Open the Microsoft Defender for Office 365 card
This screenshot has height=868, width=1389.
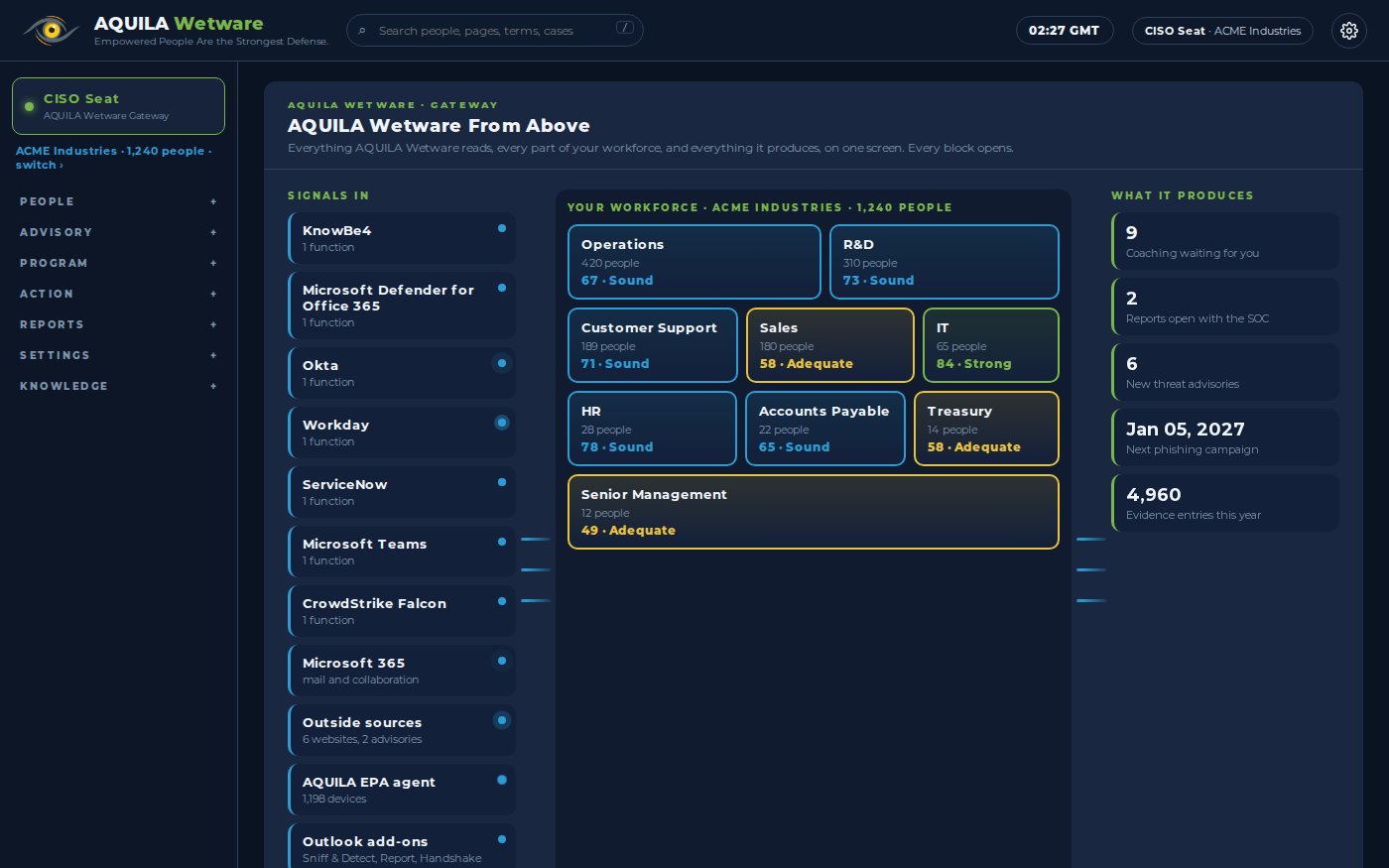pyautogui.click(x=402, y=306)
